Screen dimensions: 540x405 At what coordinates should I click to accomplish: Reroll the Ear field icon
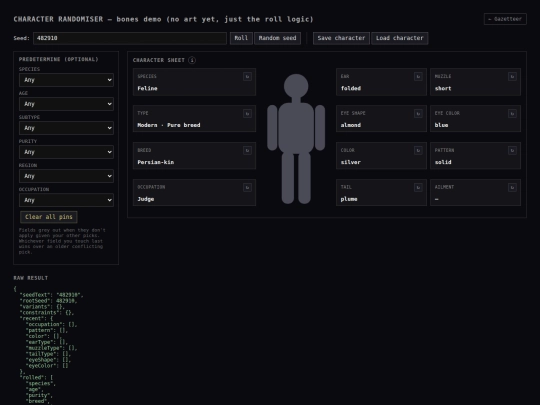click(x=418, y=76)
